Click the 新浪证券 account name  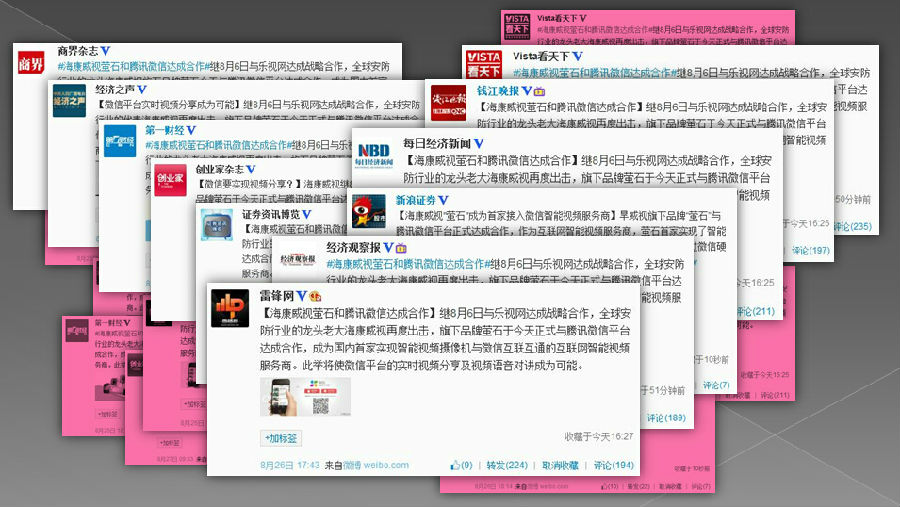pyautogui.click(x=416, y=200)
